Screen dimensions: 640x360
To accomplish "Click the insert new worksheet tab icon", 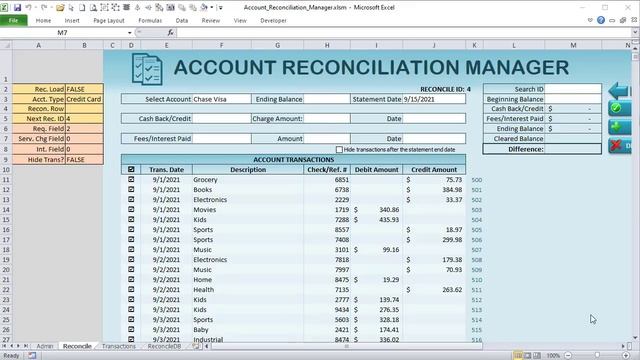I will tap(196, 346).
